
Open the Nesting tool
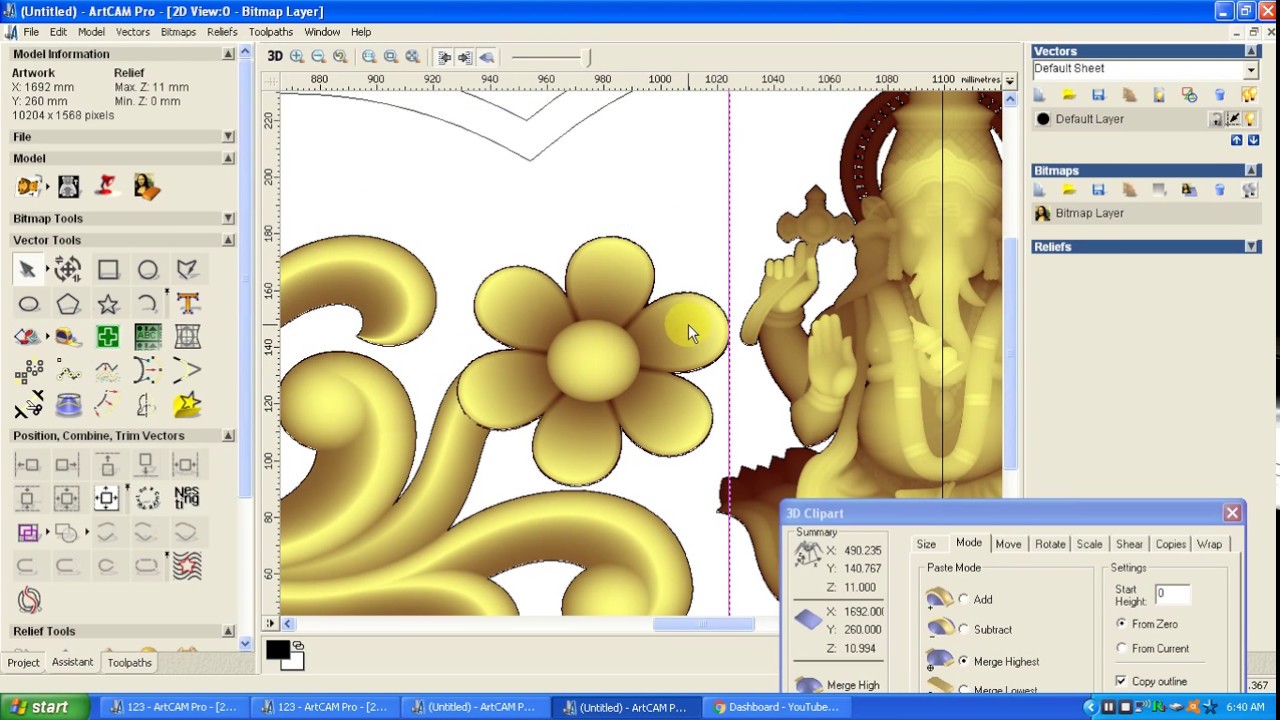point(187,497)
